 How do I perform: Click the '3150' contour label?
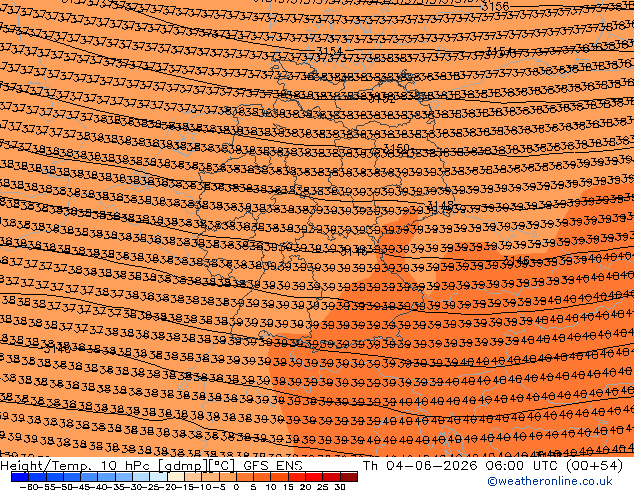click(396, 148)
